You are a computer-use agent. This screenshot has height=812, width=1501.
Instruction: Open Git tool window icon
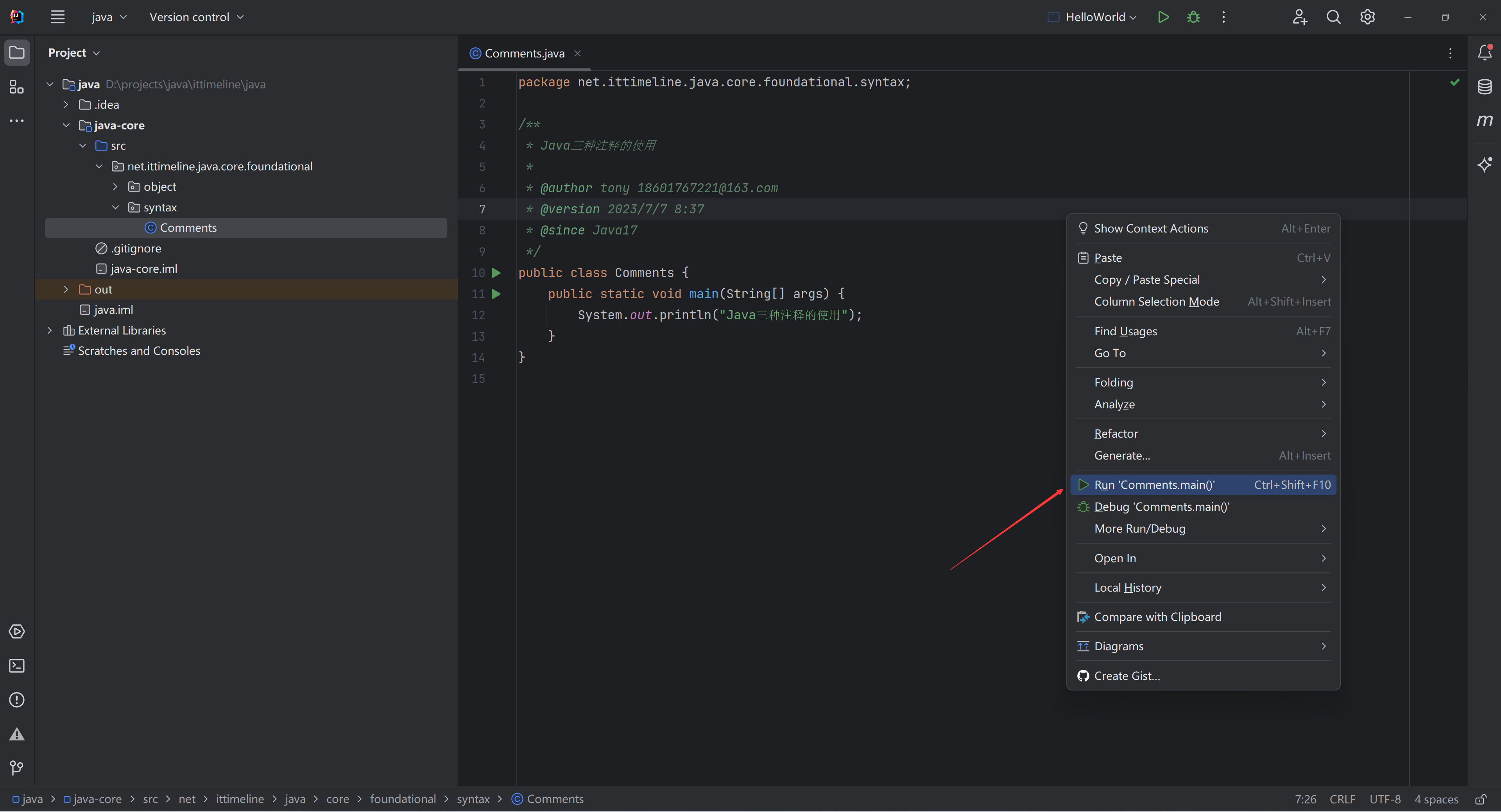coord(17,768)
